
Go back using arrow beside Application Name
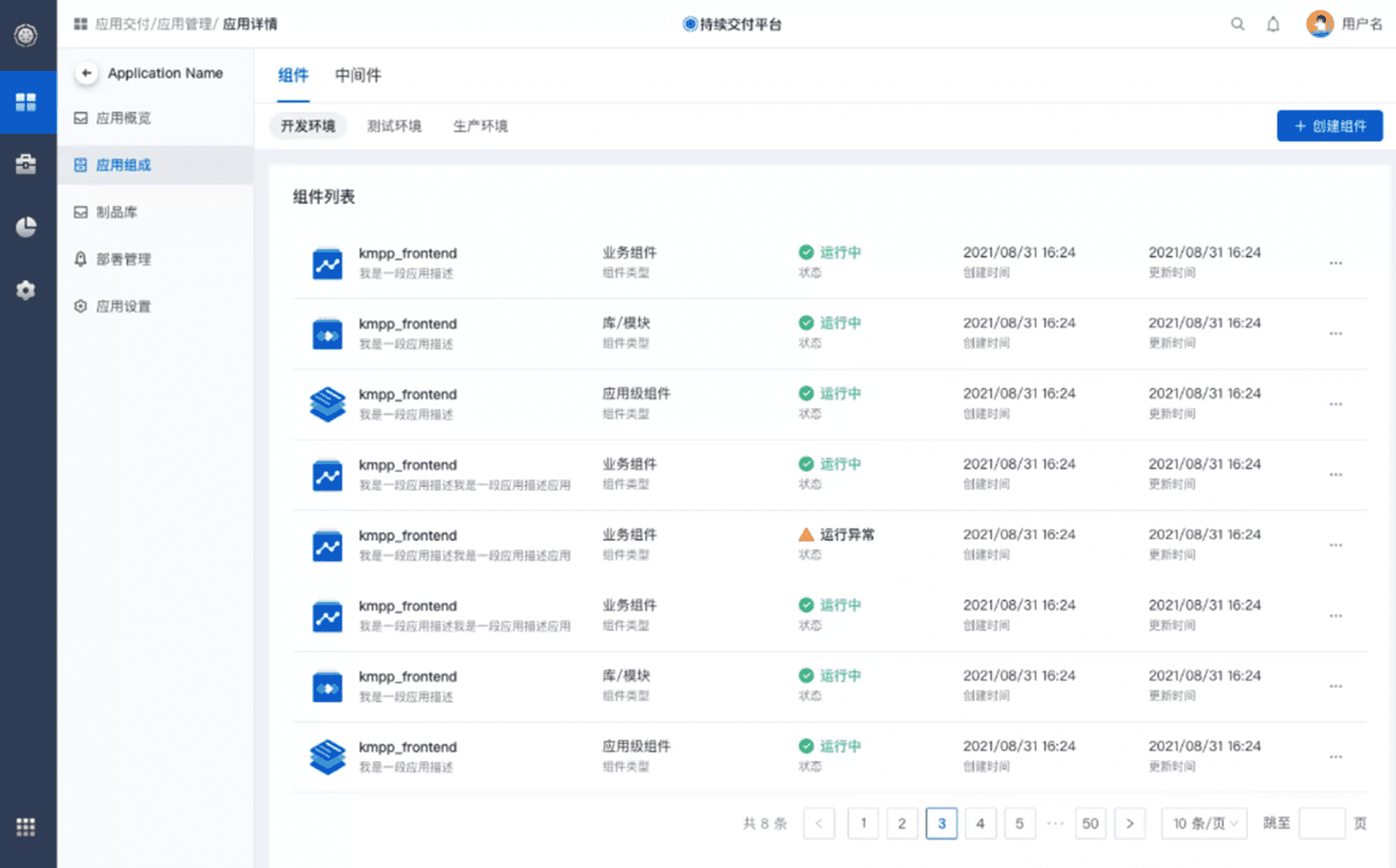pyautogui.click(x=86, y=73)
